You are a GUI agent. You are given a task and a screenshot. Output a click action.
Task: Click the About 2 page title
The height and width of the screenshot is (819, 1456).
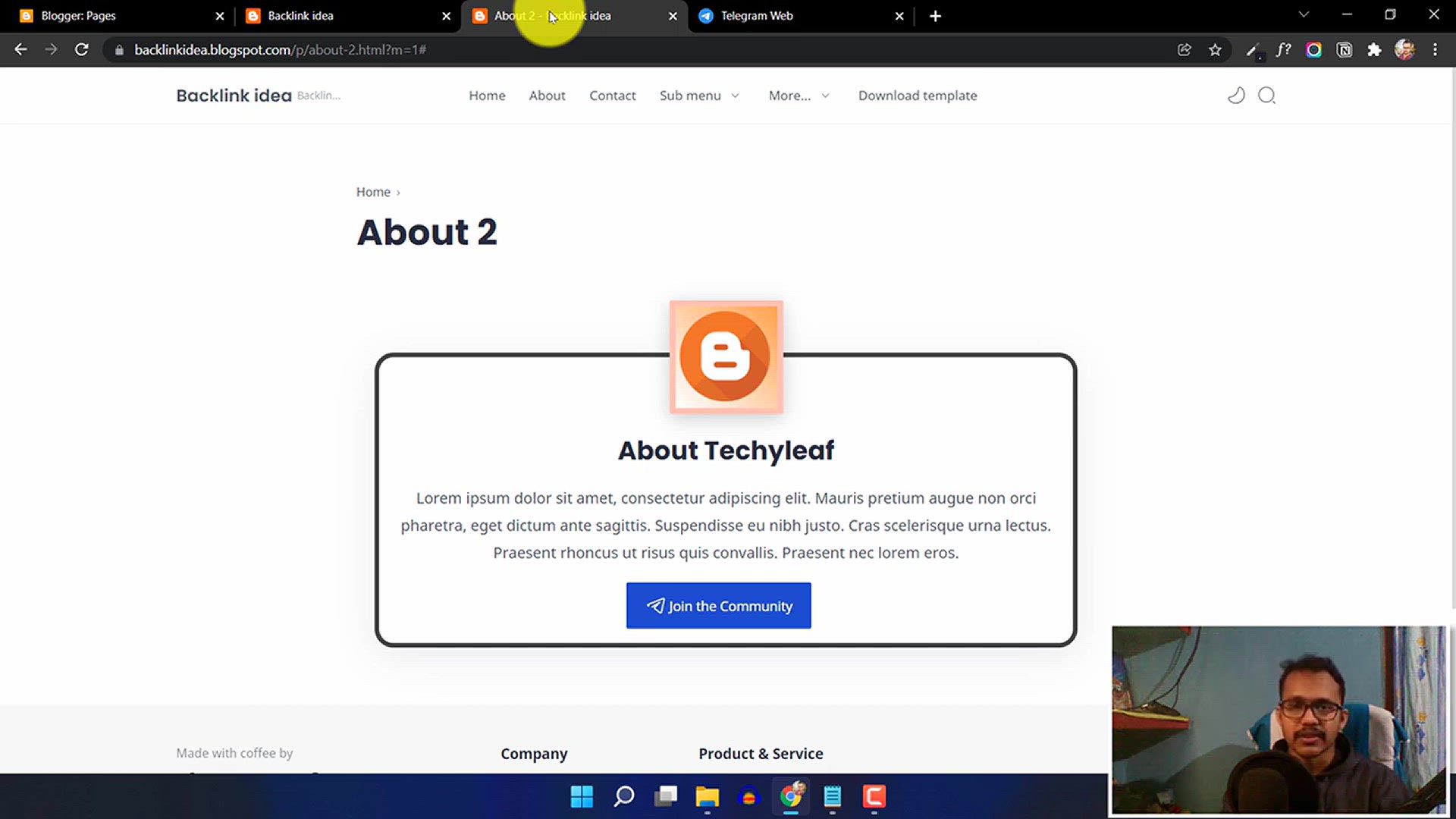pyautogui.click(x=427, y=232)
